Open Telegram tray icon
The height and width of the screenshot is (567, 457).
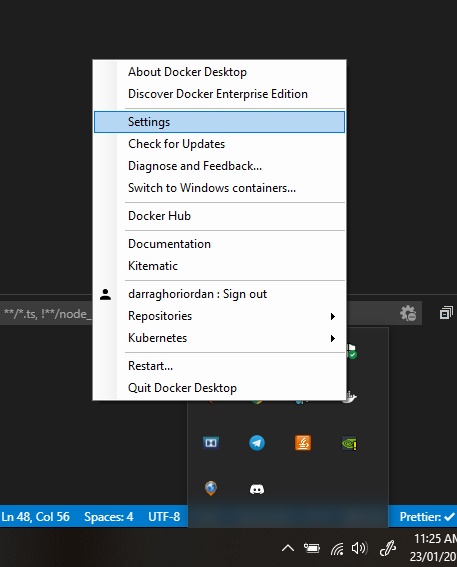tap(257, 443)
